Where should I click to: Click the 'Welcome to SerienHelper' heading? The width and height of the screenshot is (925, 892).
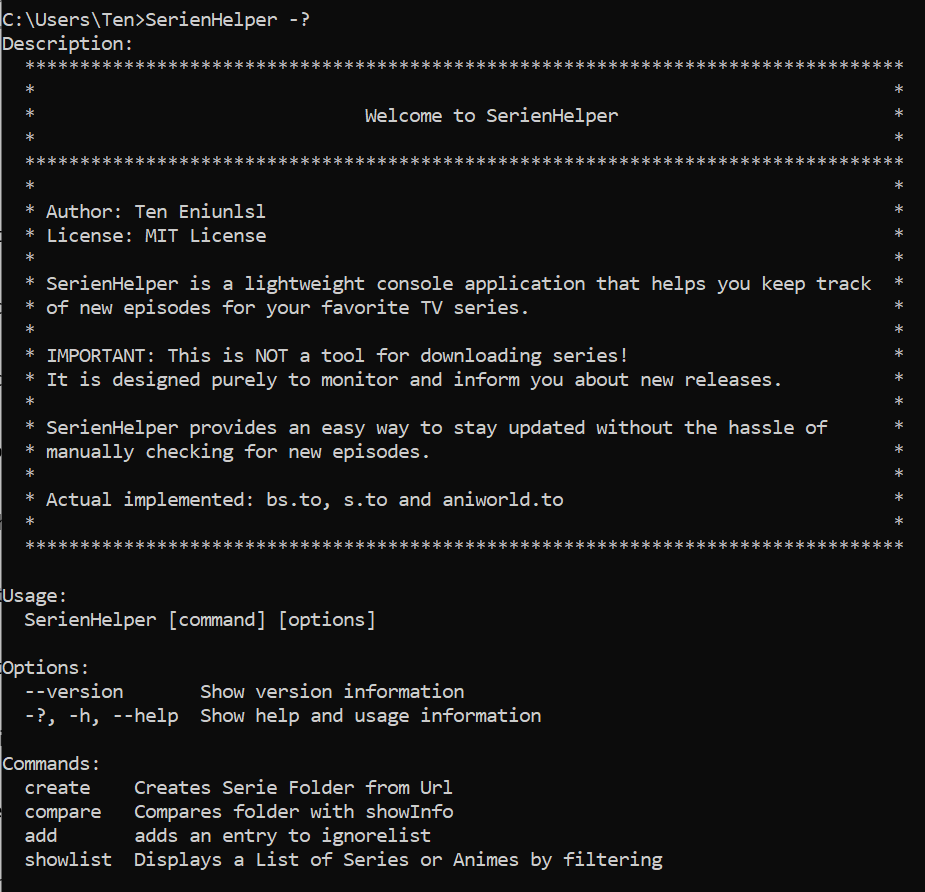(491, 116)
